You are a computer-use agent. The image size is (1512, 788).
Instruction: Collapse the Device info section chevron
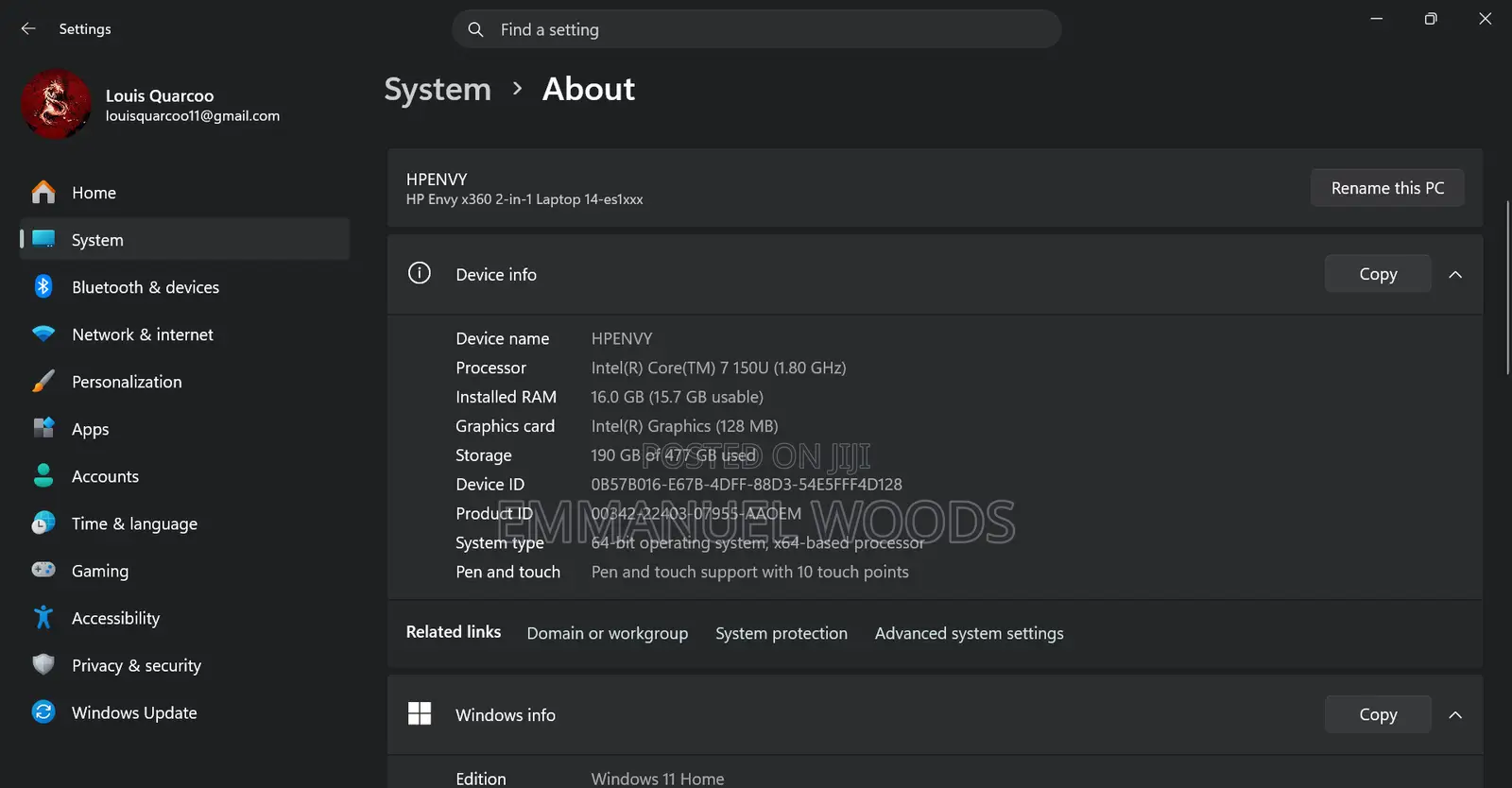click(1455, 274)
